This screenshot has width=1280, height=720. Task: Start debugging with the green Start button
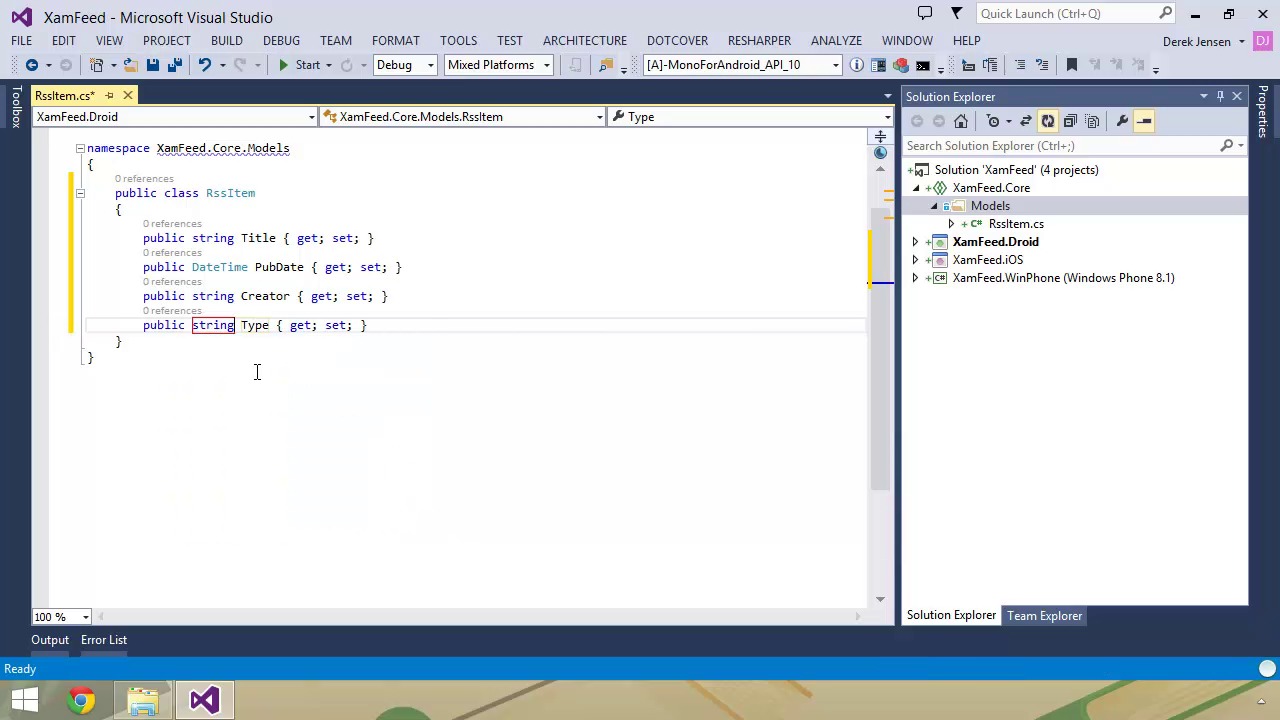pyautogui.click(x=298, y=65)
